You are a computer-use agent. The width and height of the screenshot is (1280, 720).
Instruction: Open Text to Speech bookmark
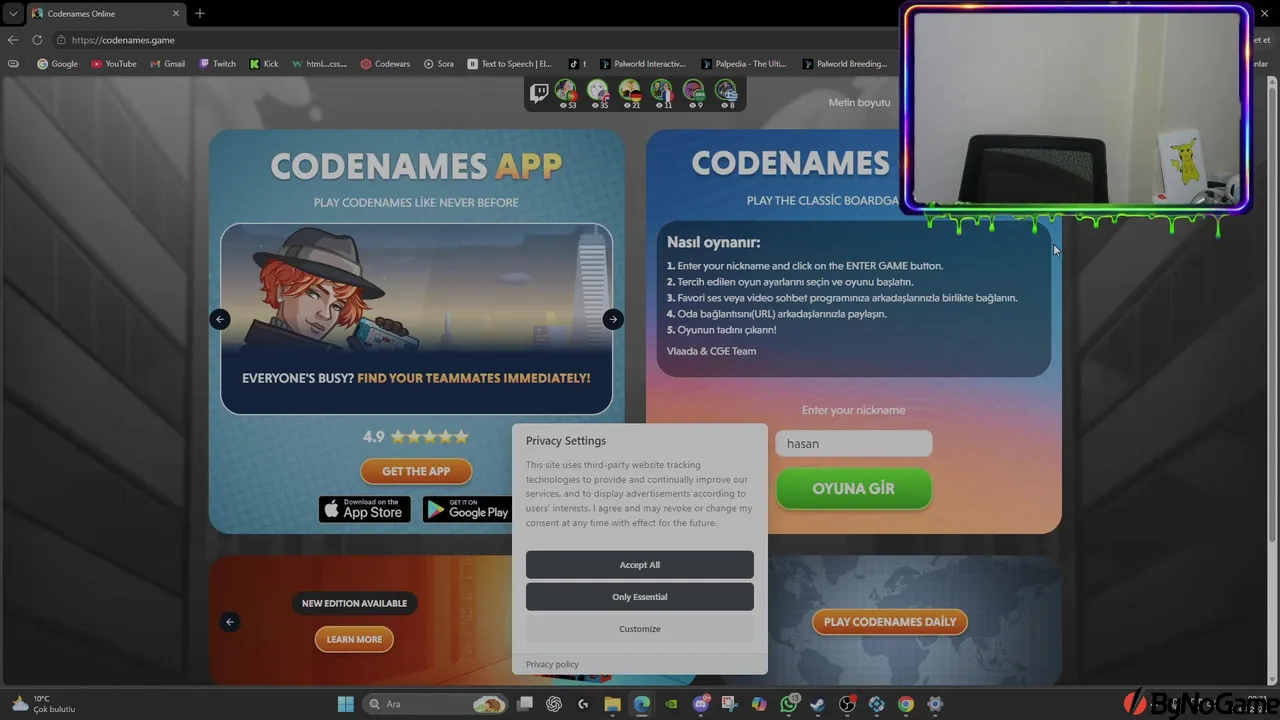[x=509, y=64]
